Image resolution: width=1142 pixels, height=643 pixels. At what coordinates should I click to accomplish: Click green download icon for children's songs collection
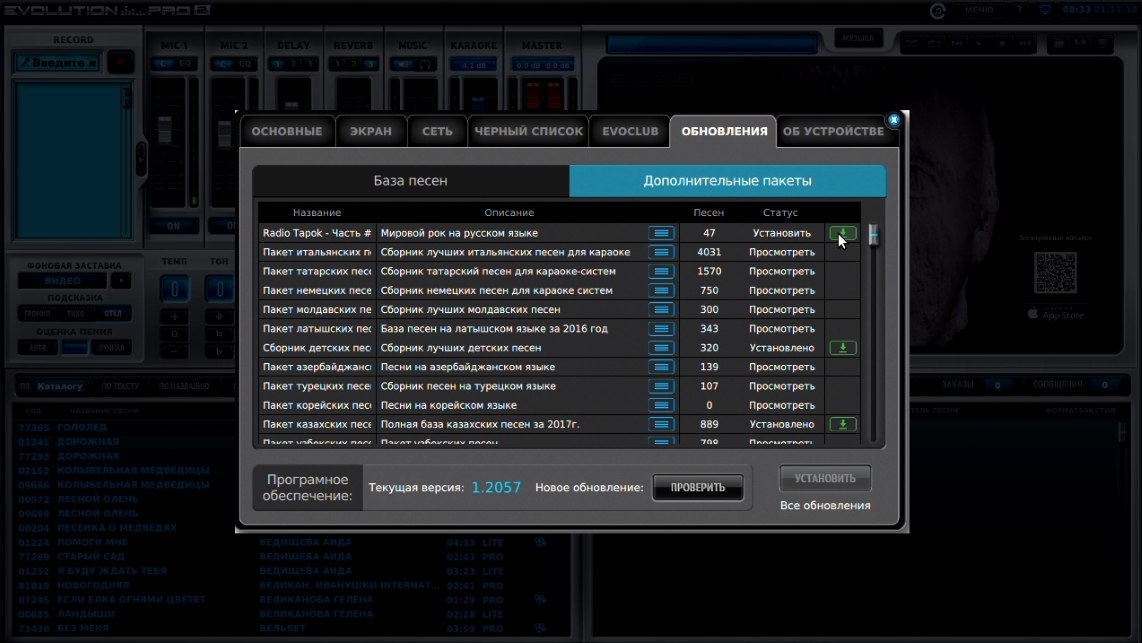(843, 347)
